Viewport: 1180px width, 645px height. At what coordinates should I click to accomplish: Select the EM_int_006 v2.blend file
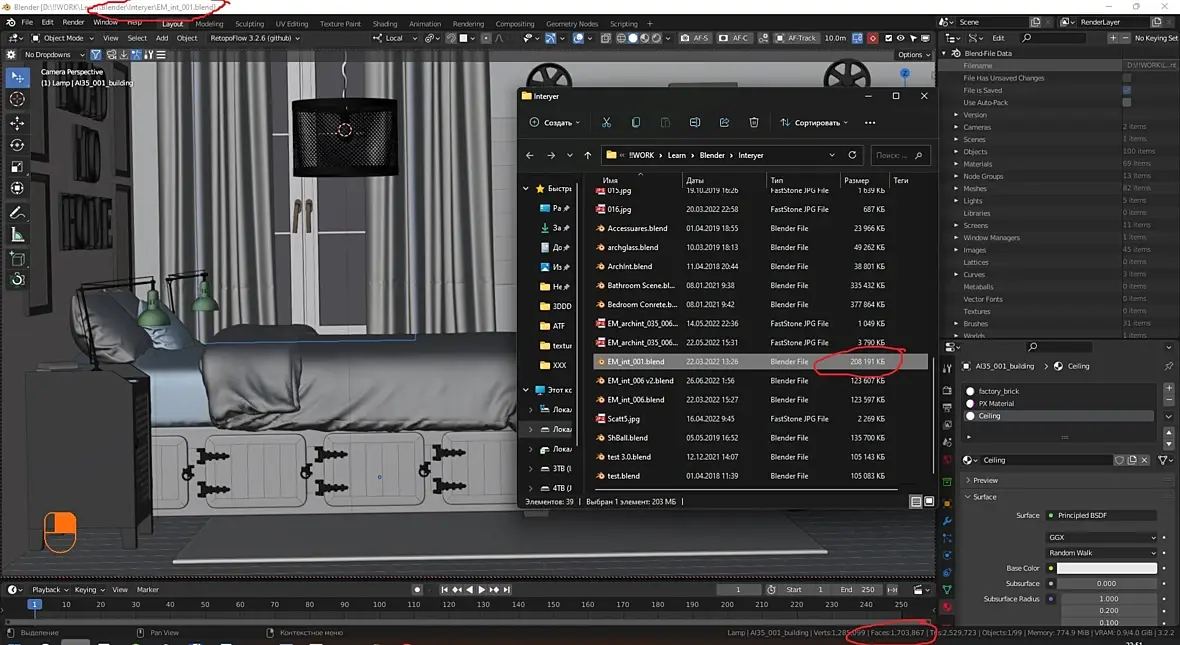[640, 381]
